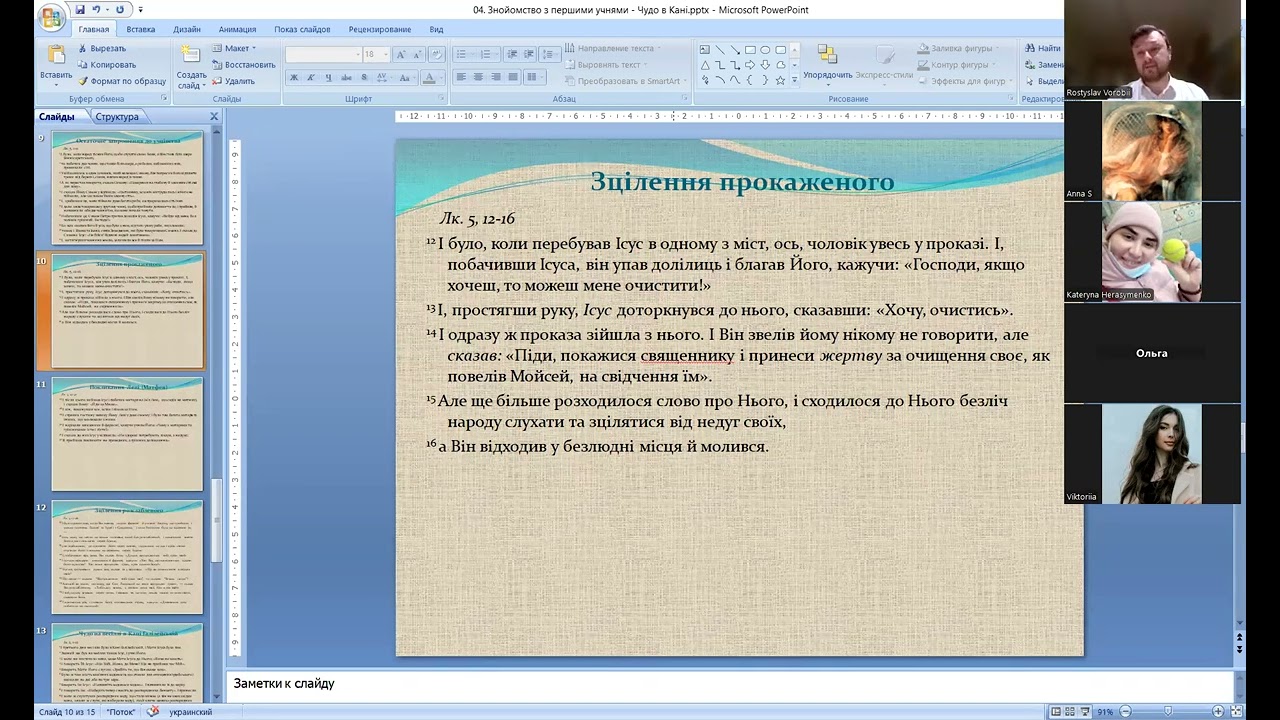Open the font name combo box
This screenshot has height=720, width=1280.
pos(322,54)
